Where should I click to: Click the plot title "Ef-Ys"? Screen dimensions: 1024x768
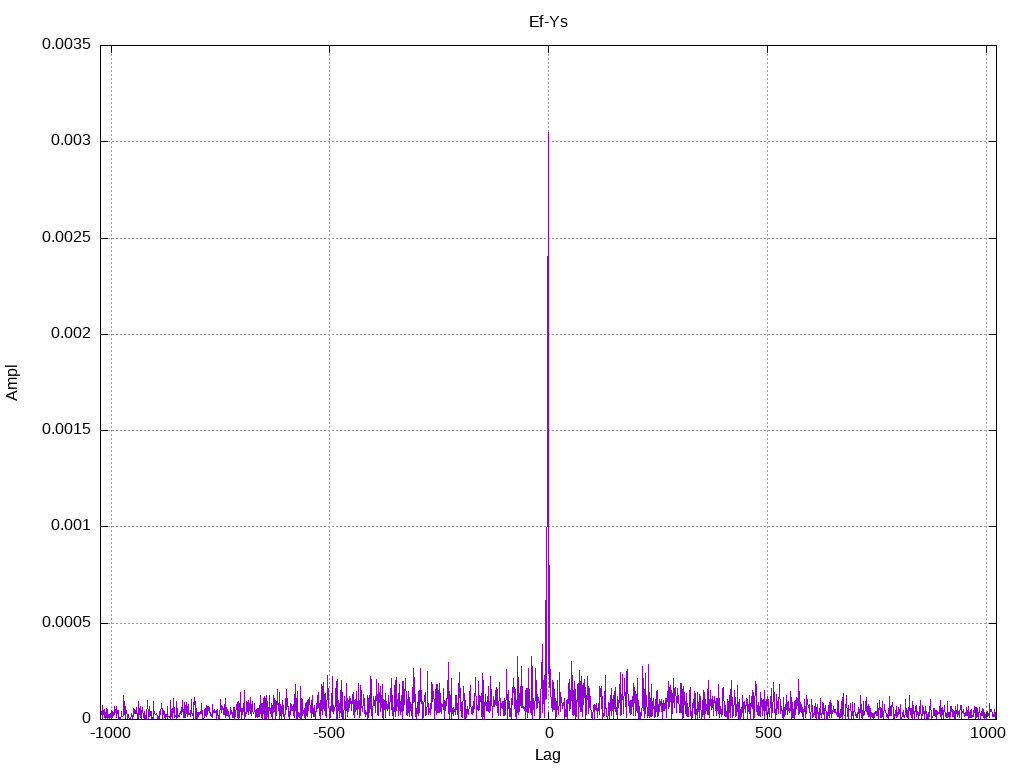(x=548, y=22)
